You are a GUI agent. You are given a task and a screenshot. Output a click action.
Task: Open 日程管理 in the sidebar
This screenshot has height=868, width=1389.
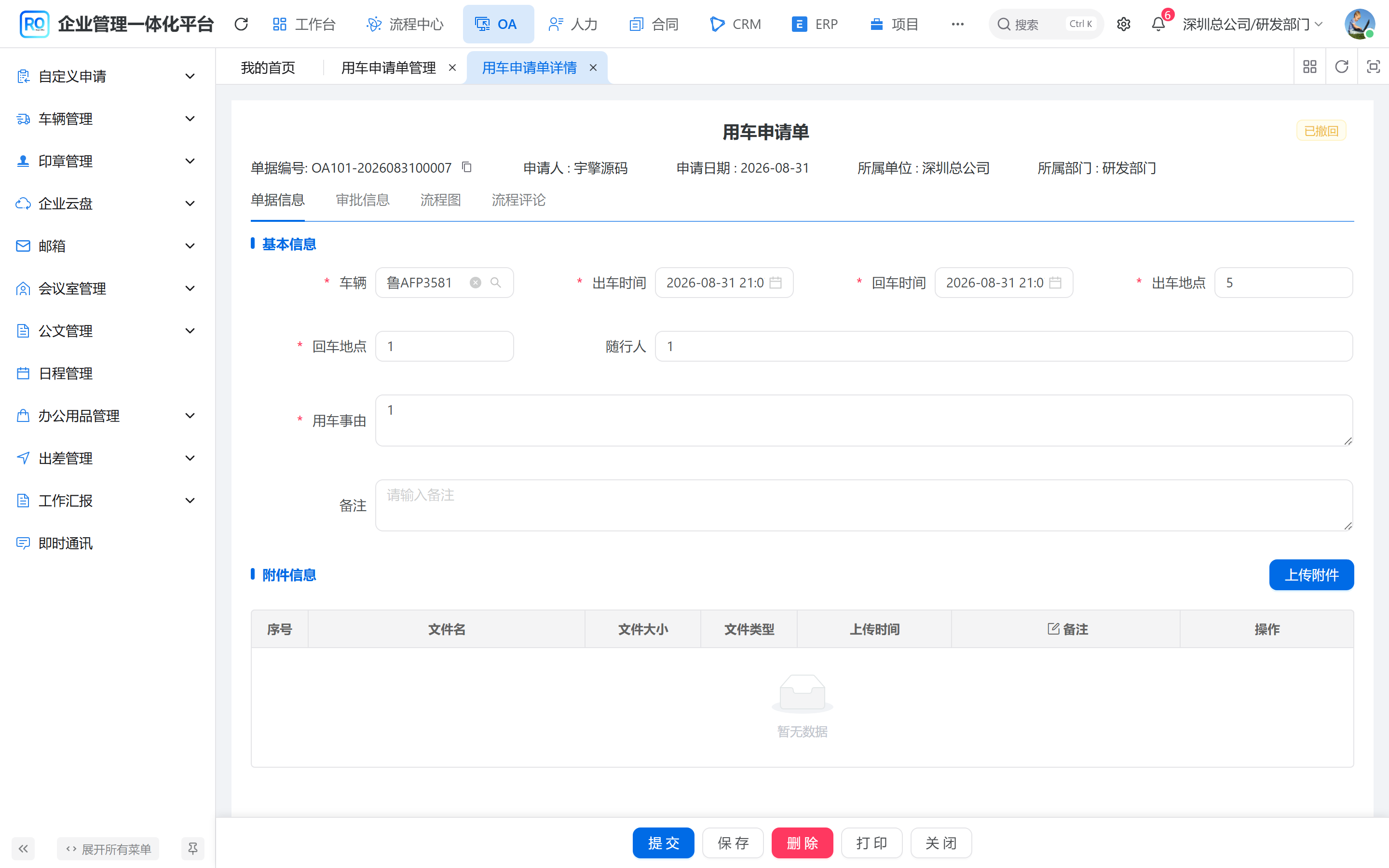[108, 374]
